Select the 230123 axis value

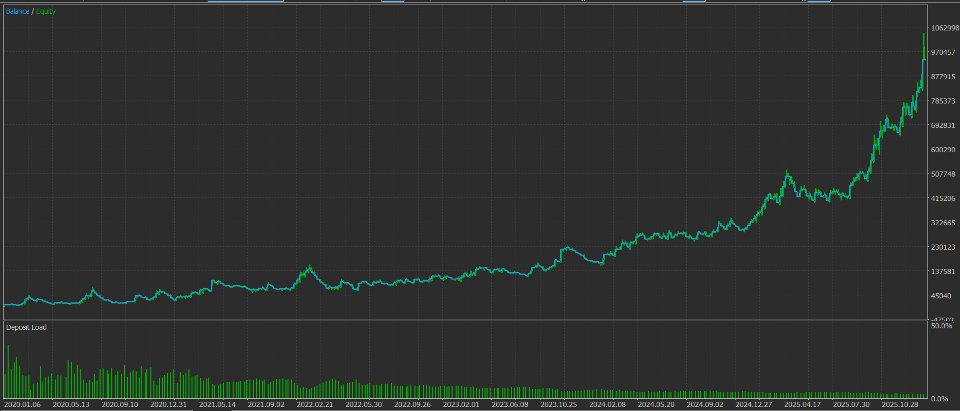click(x=943, y=247)
